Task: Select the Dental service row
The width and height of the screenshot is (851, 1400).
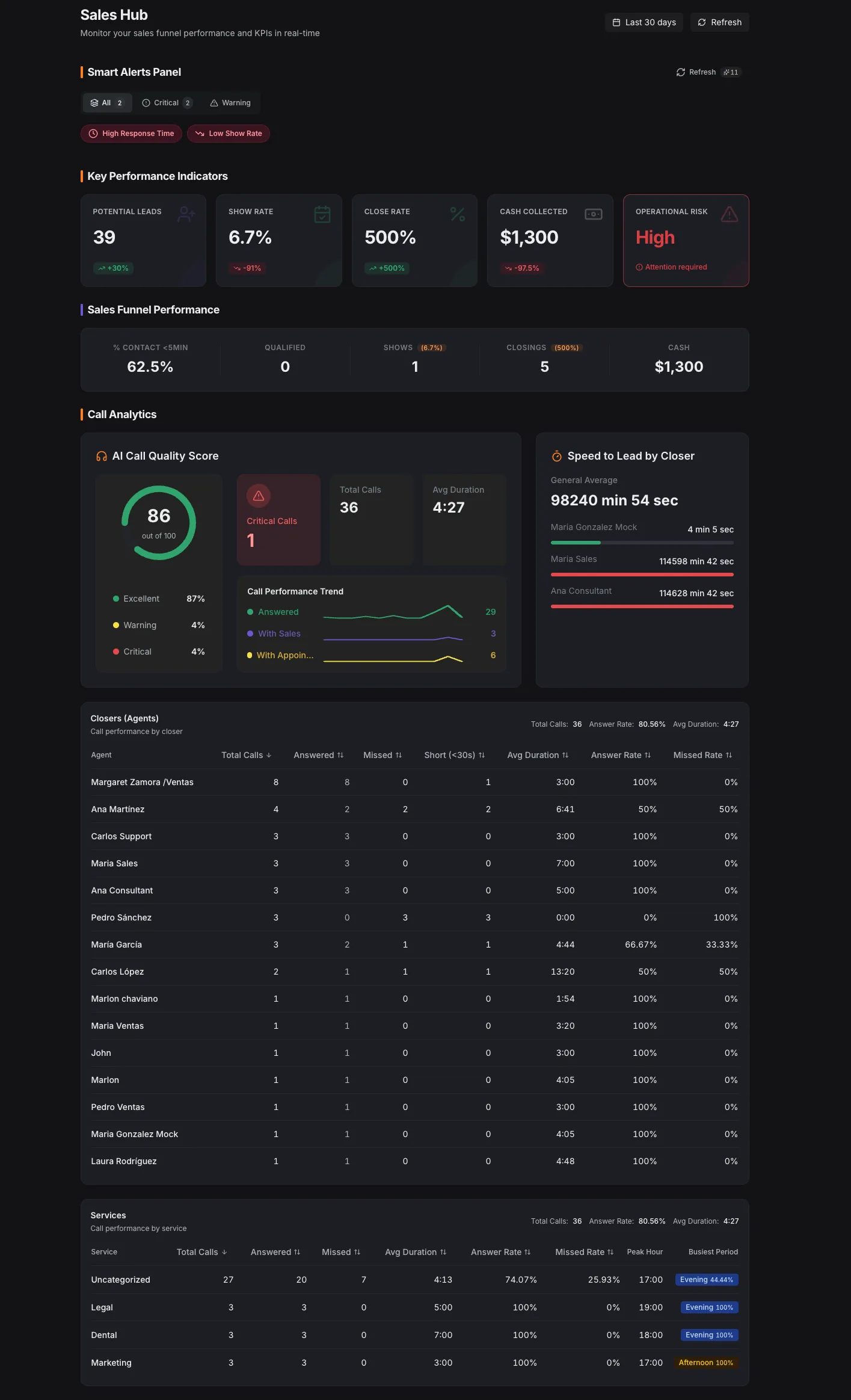Action: [414, 1335]
